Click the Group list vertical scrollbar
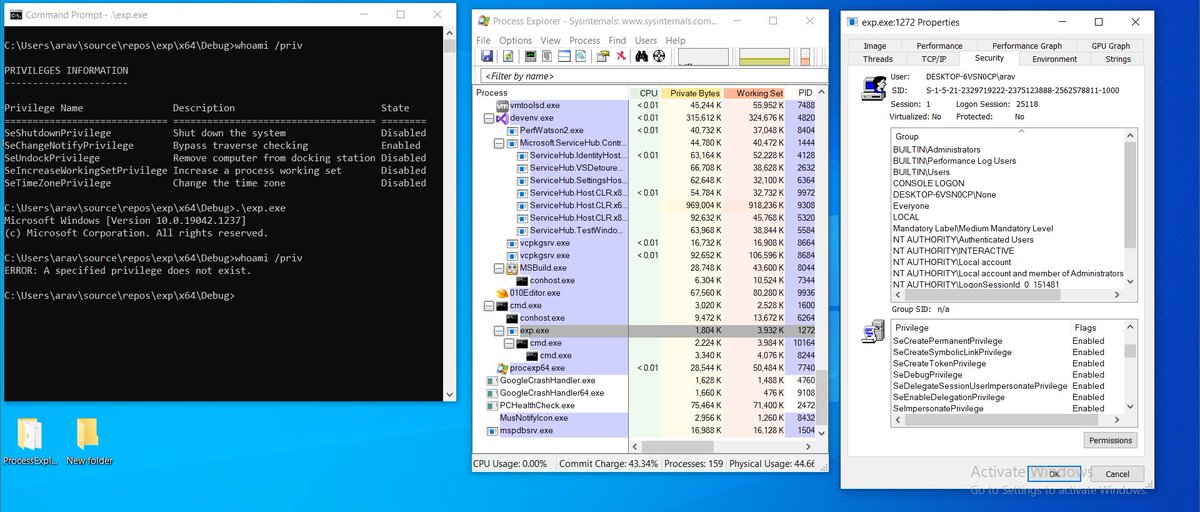This screenshot has height=512, width=1200. [1131, 208]
